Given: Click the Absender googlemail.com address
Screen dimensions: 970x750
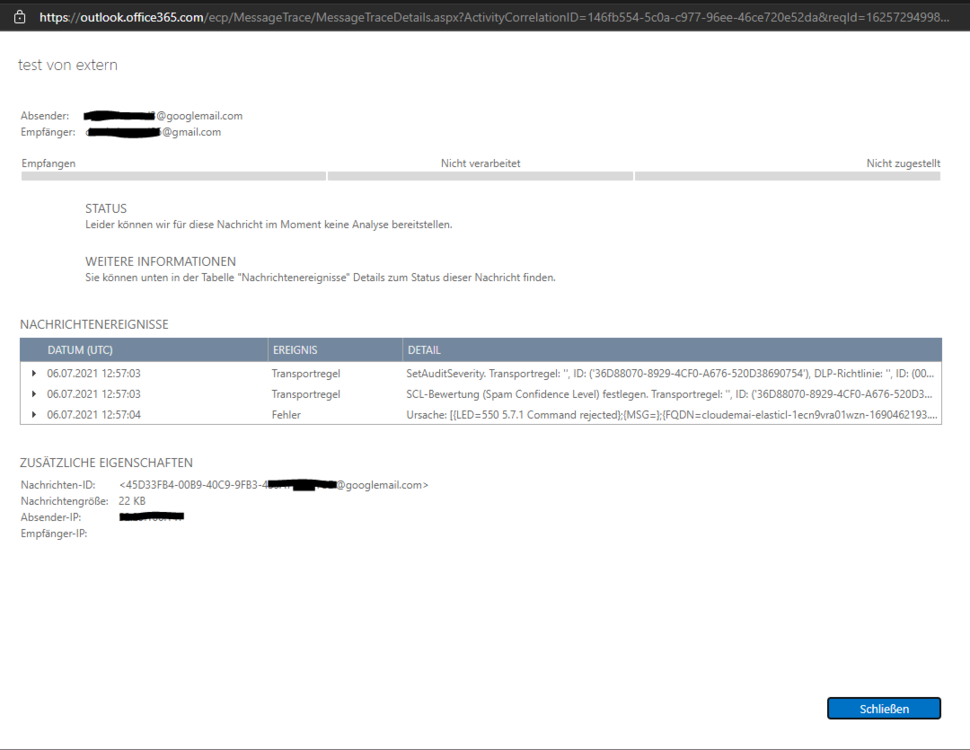Looking at the screenshot, I should (x=165, y=116).
